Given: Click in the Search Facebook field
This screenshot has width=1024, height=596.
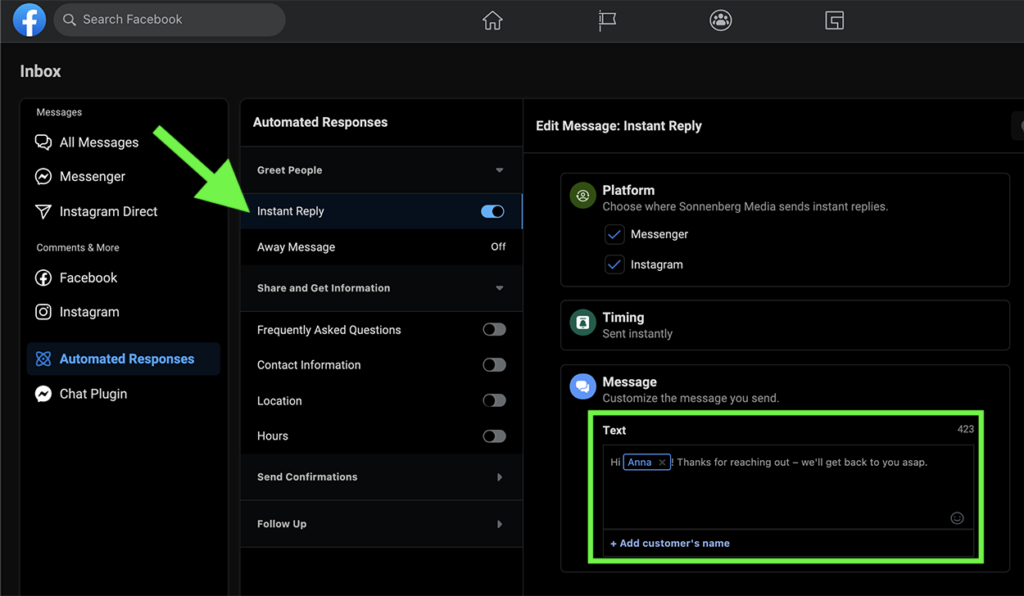Looking at the screenshot, I should click(x=170, y=20).
